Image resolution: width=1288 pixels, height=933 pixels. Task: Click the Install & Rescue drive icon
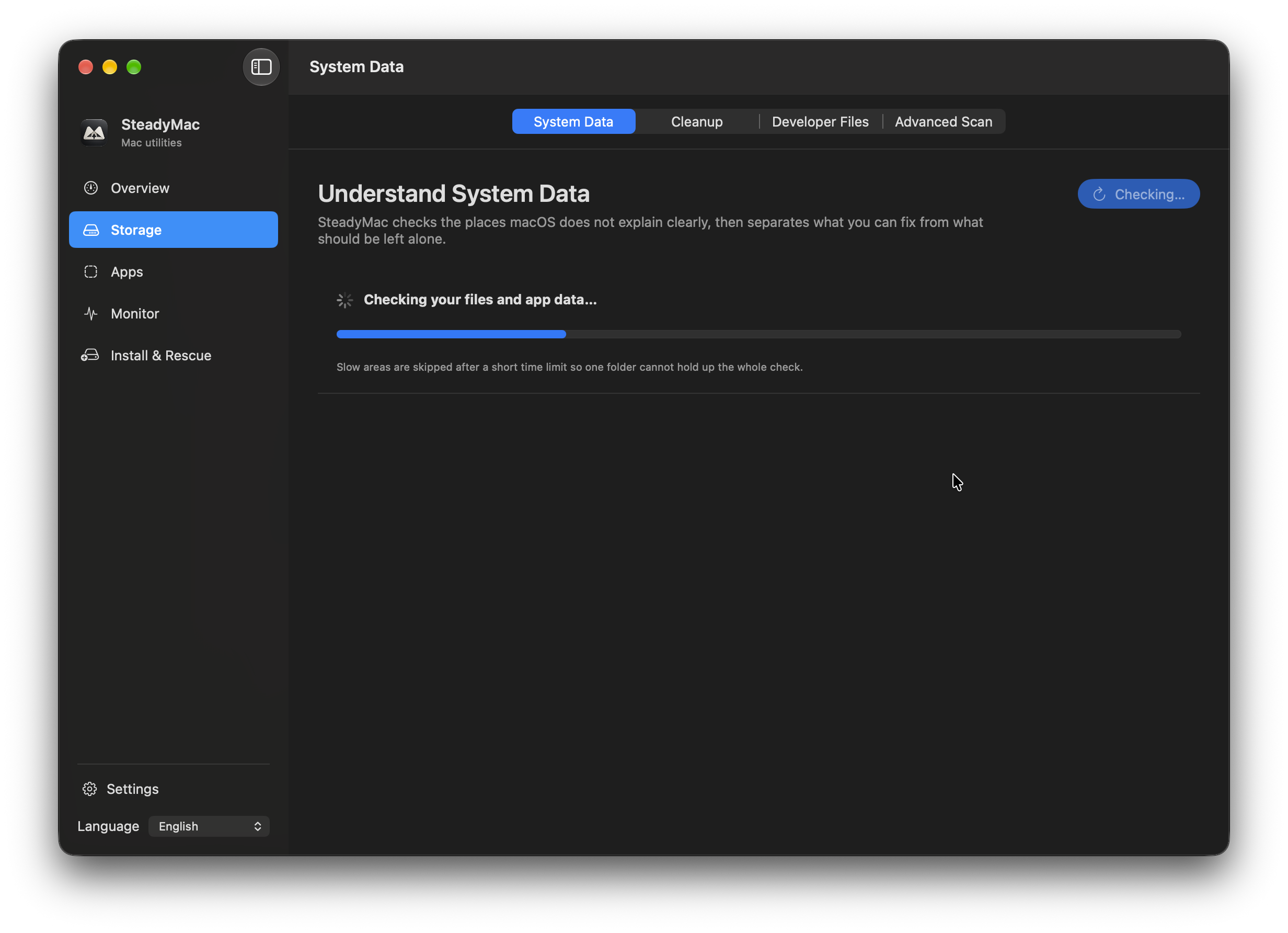click(90, 356)
